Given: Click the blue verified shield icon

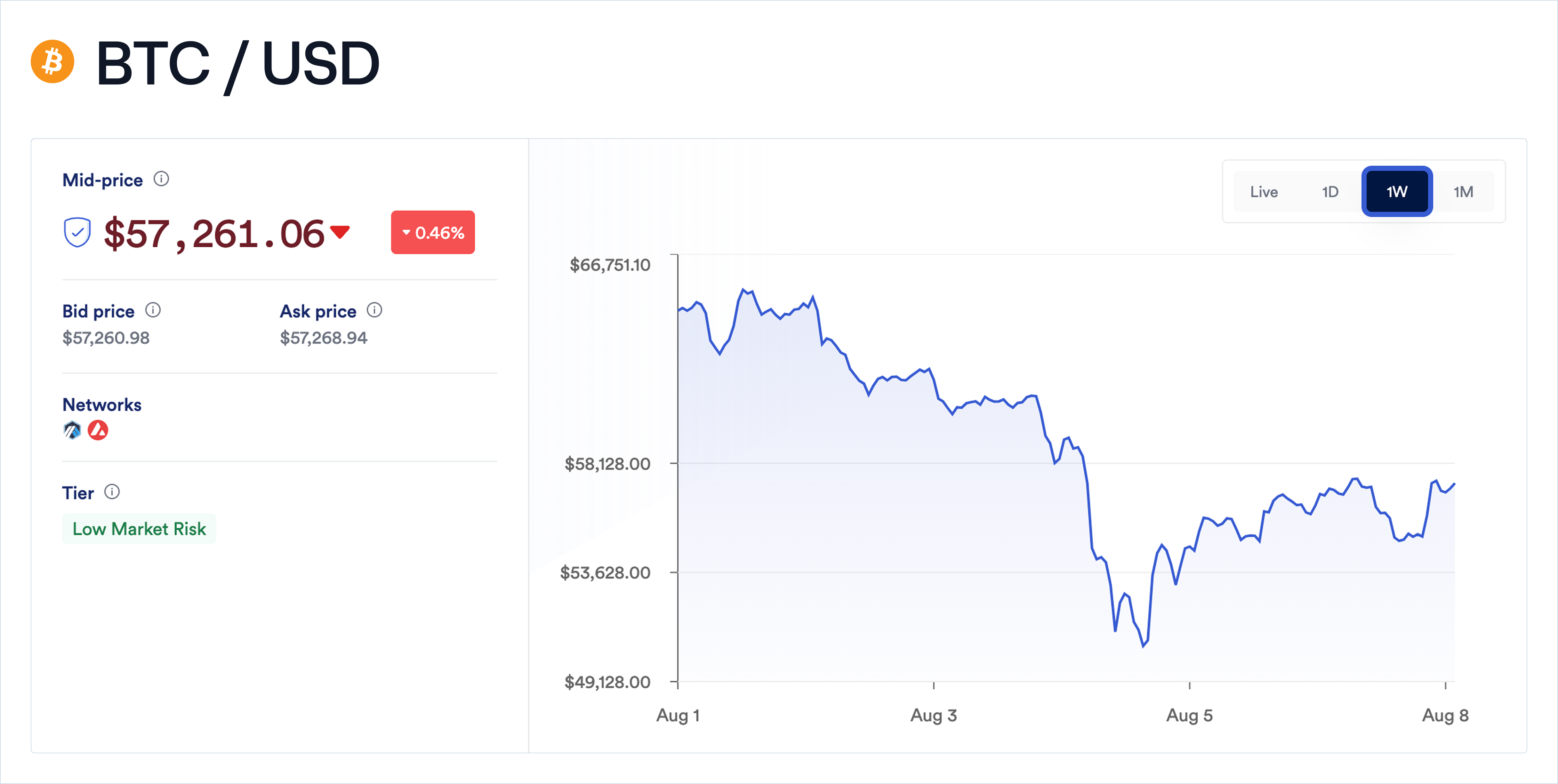Looking at the screenshot, I should pyautogui.click(x=77, y=233).
